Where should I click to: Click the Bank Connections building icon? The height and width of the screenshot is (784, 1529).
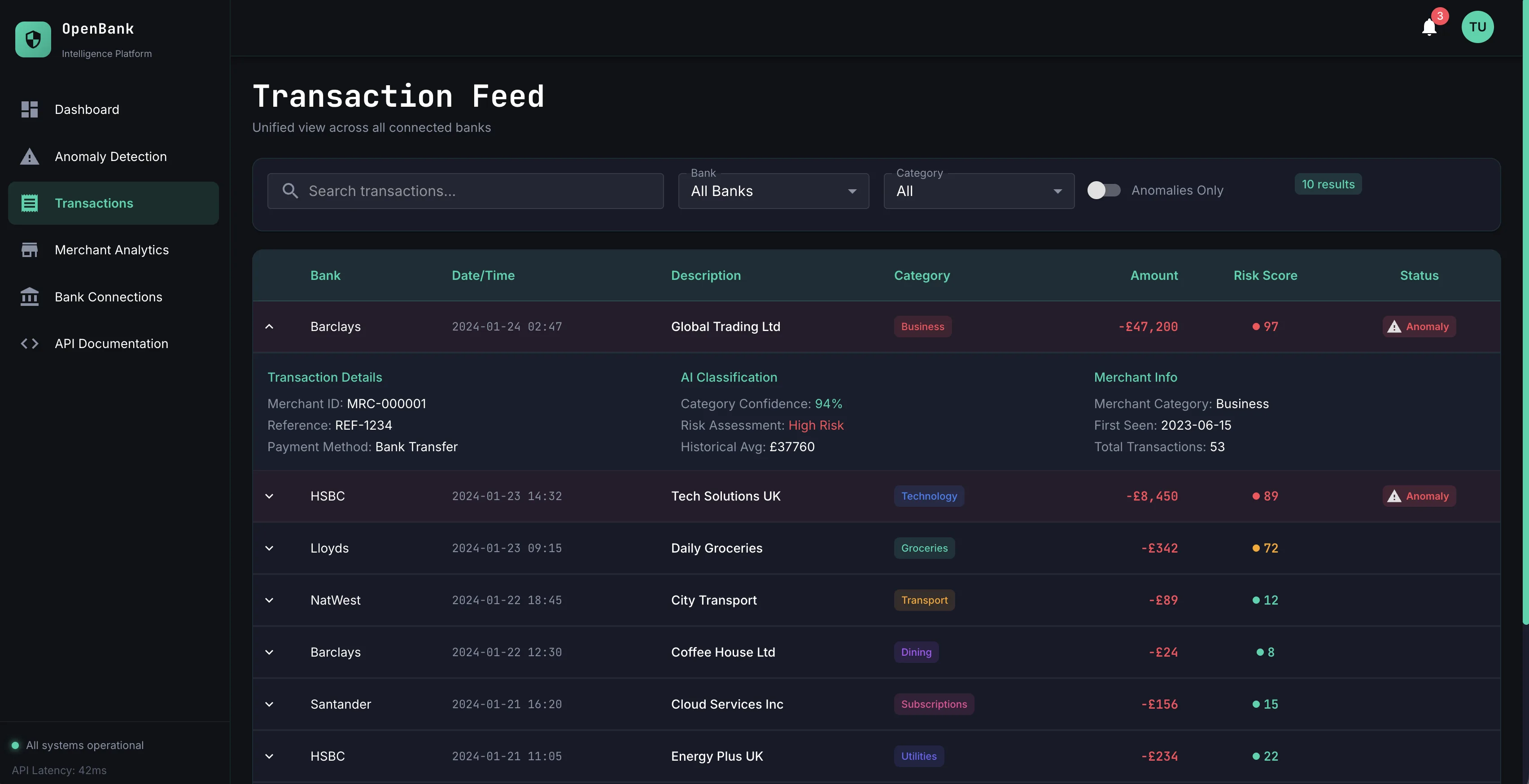[30, 297]
